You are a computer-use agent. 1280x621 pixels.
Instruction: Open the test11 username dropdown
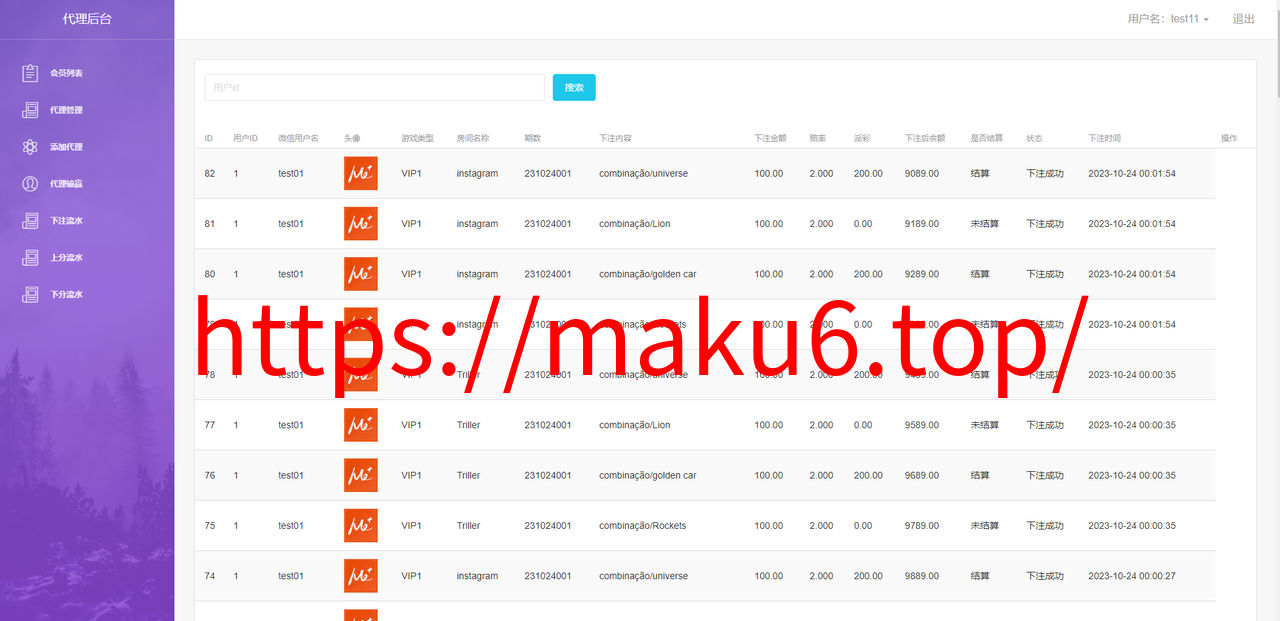click(1168, 19)
